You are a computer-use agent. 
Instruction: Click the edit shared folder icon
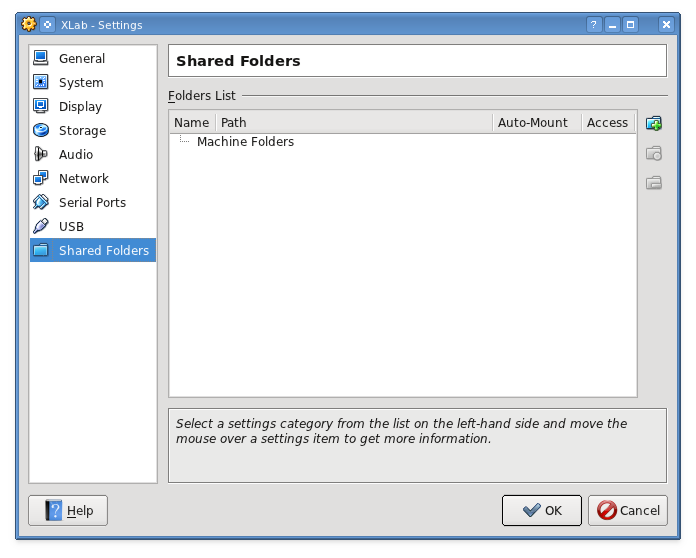(x=654, y=153)
